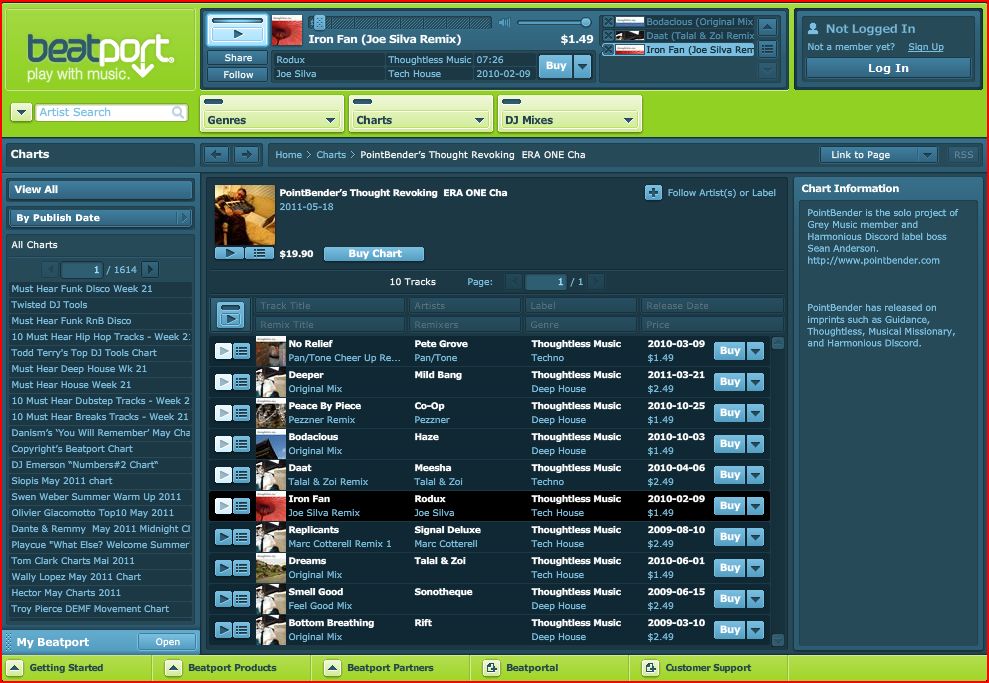The width and height of the screenshot is (989, 683).
Task: Add Dreams track to the queue
Action: [x=242, y=568]
